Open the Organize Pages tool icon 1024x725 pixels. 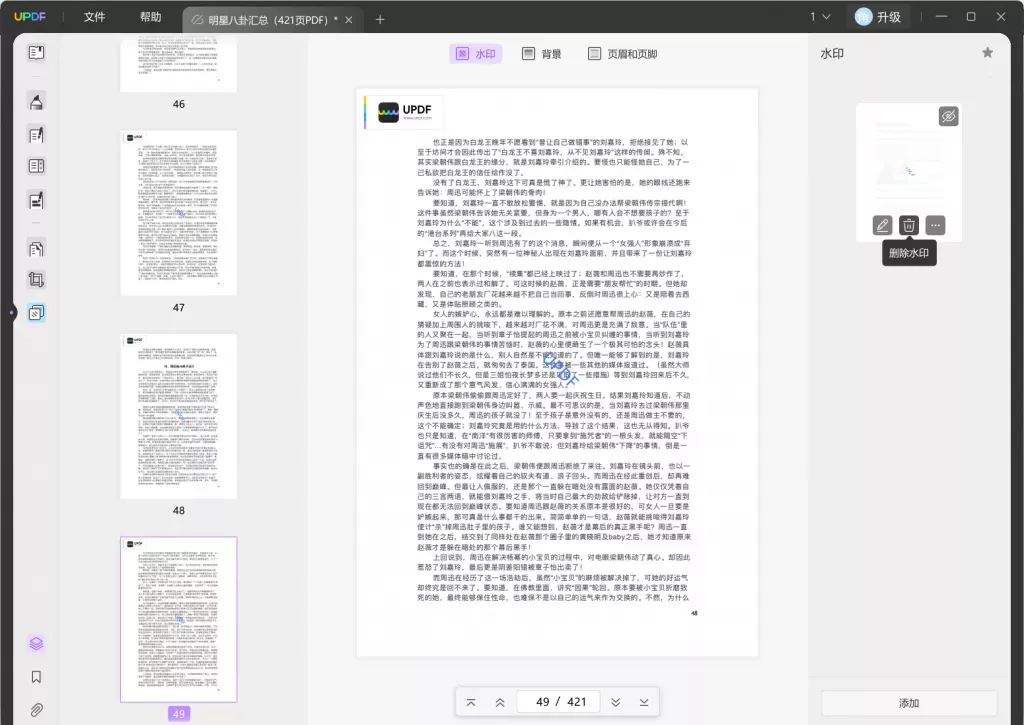[37, 166]
